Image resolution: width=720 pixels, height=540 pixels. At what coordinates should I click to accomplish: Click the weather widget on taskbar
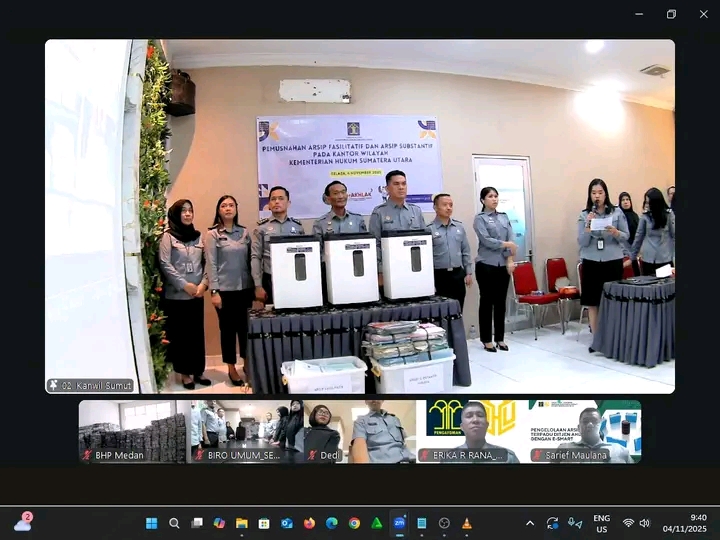(x=23, y=523)
